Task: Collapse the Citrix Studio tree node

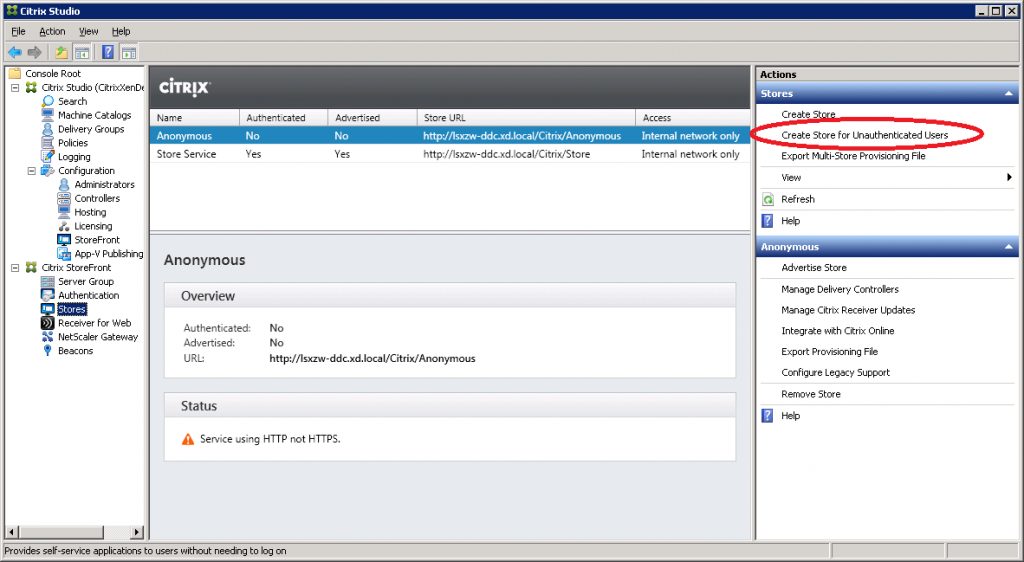Action: 16,88
